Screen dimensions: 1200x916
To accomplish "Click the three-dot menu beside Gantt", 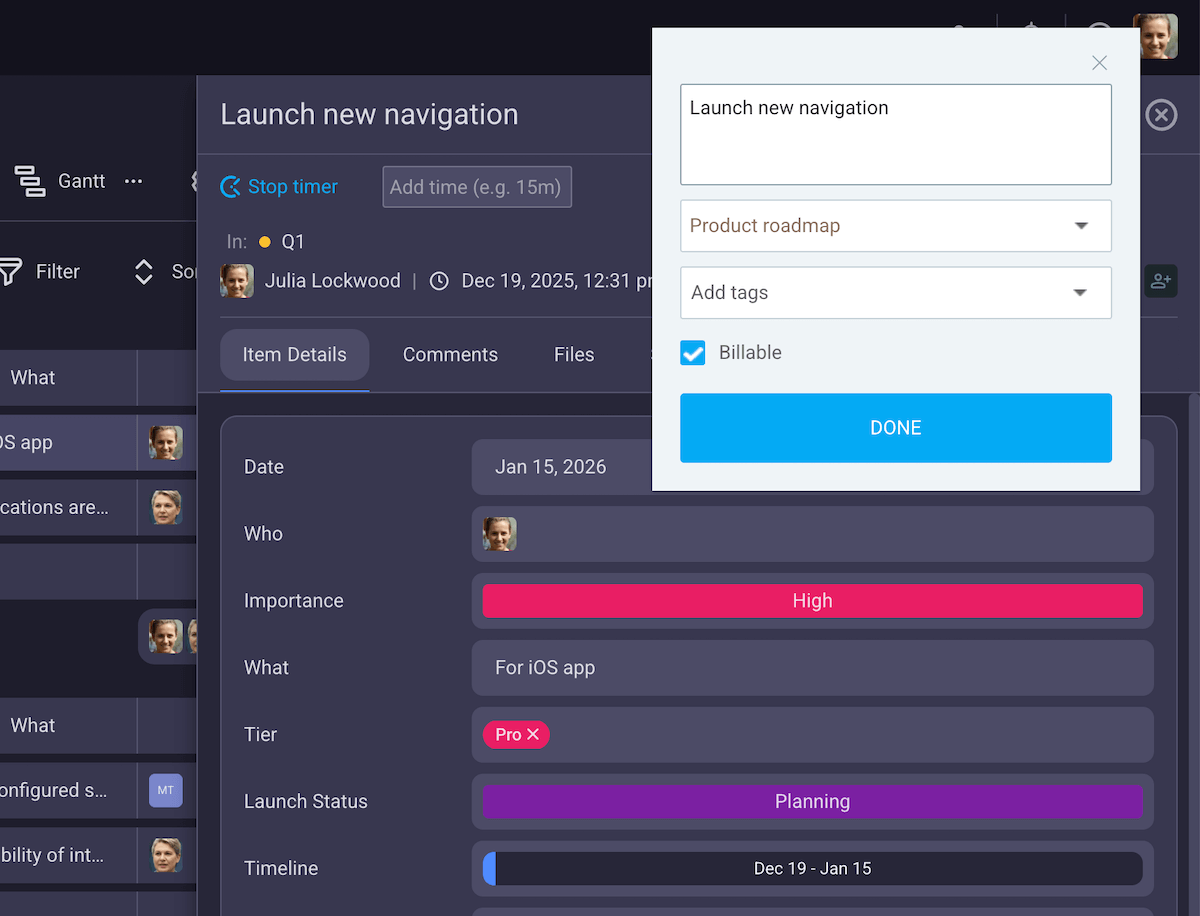I will coord(134,181).
